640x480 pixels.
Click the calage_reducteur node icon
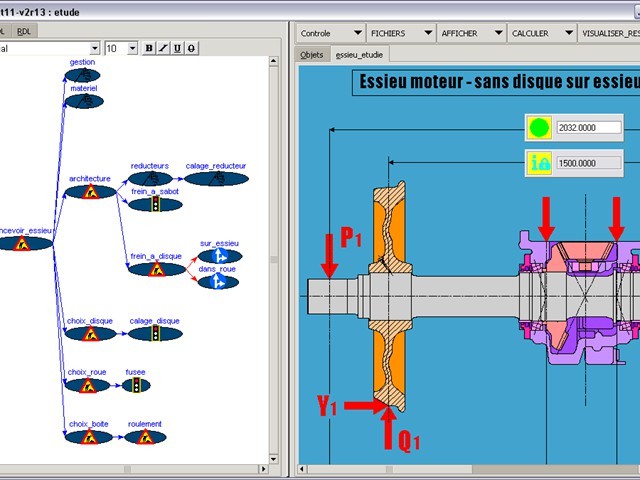(x=216, y=179)
